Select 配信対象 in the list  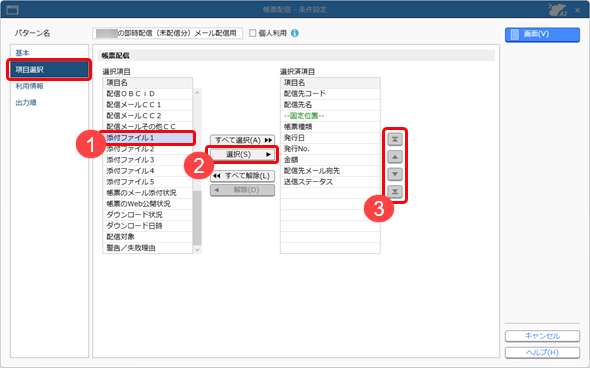(148, 237)
